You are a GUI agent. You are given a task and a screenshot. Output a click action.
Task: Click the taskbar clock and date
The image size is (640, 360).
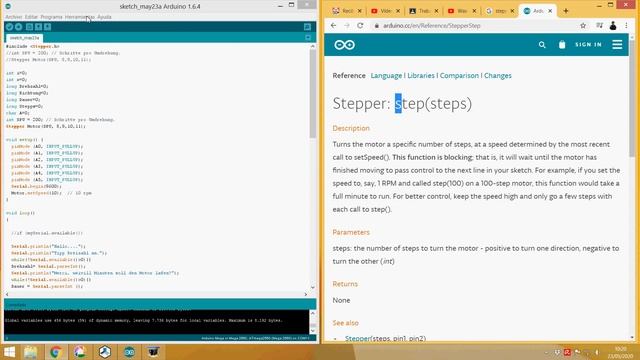coord(620,352)
